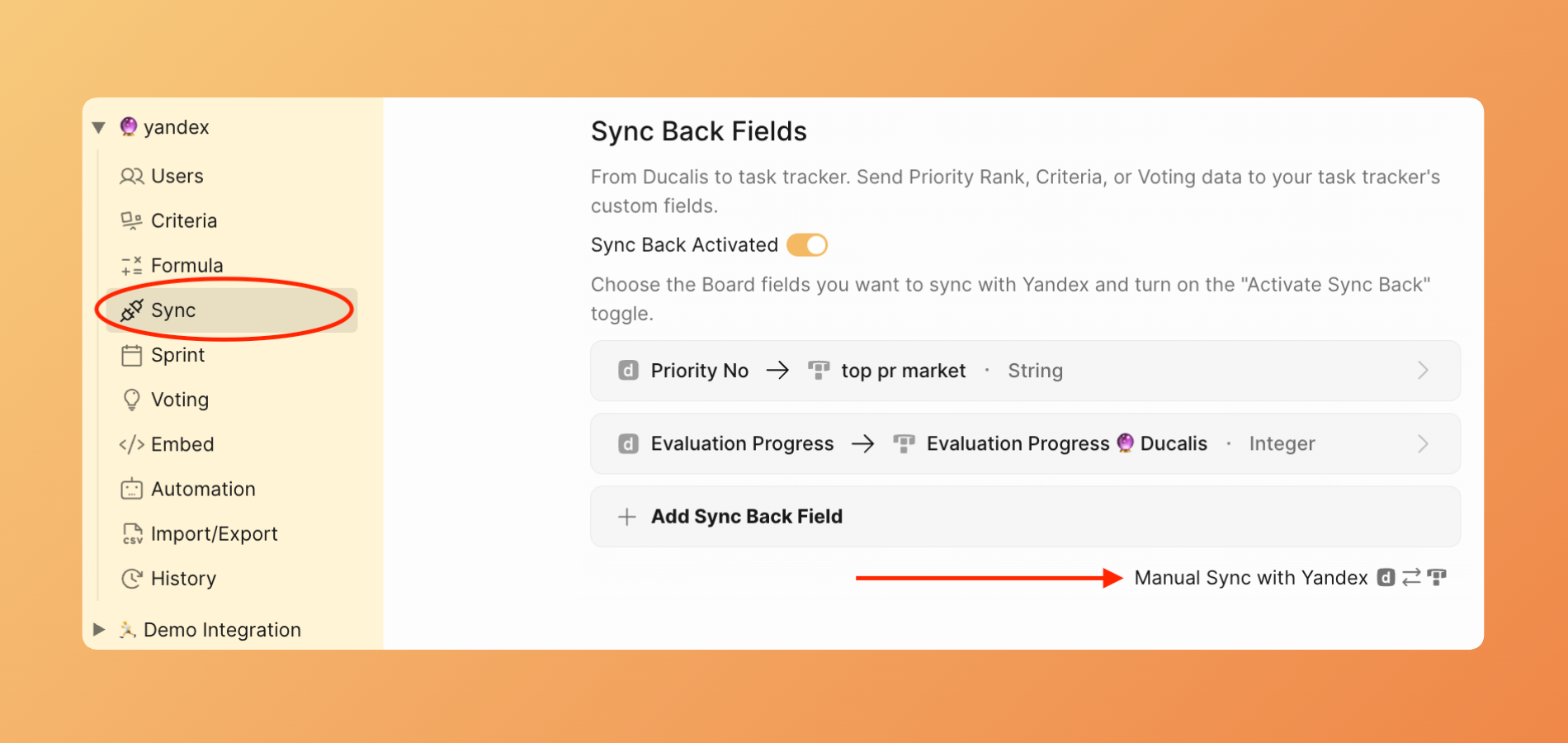
Task: Open Evaluation Progress mapping chevron
Action: pyautogui.click(x=1423, y=444)
